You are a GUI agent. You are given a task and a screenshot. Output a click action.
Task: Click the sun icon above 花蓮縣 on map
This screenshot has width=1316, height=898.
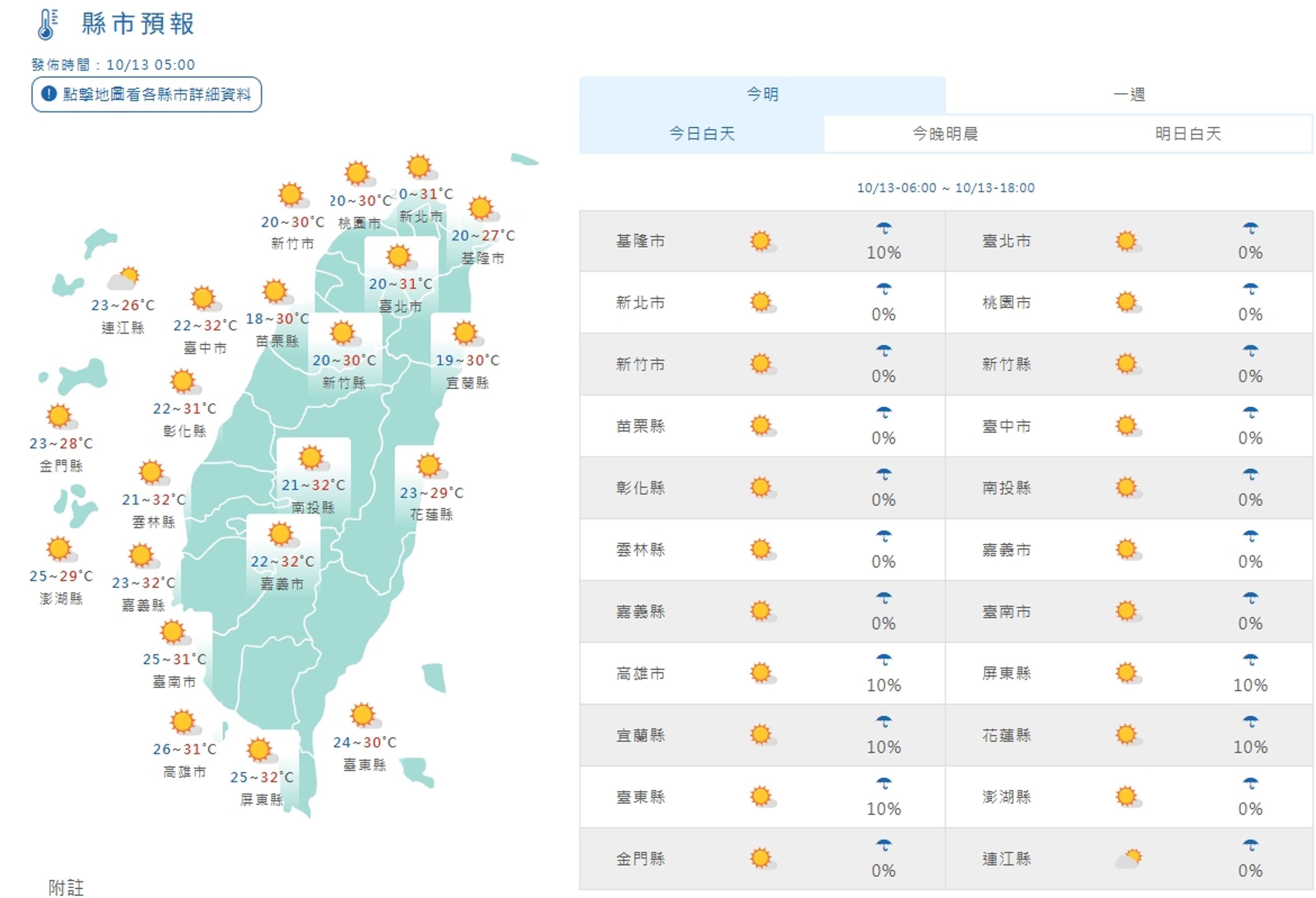coord(432,466)
